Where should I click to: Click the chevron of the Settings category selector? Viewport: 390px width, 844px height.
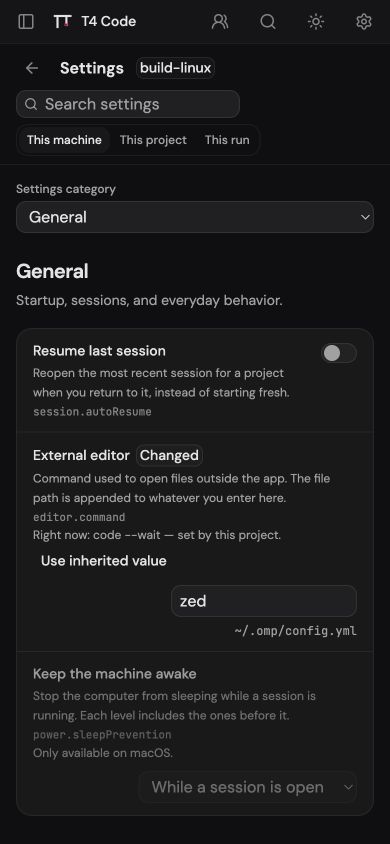[365, 217]
